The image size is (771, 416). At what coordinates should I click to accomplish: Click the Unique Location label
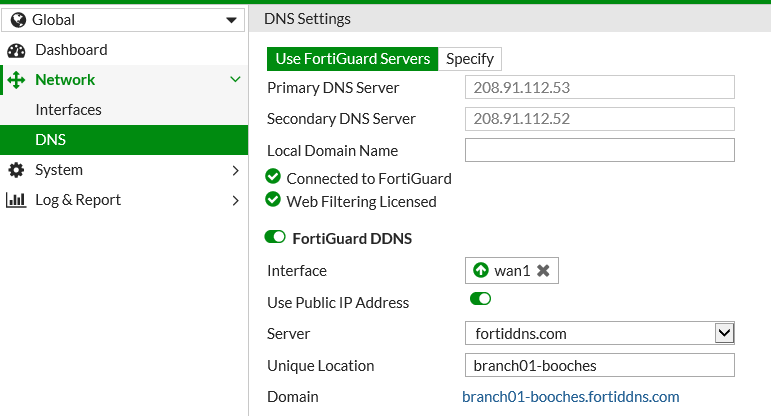coord(321,365)
